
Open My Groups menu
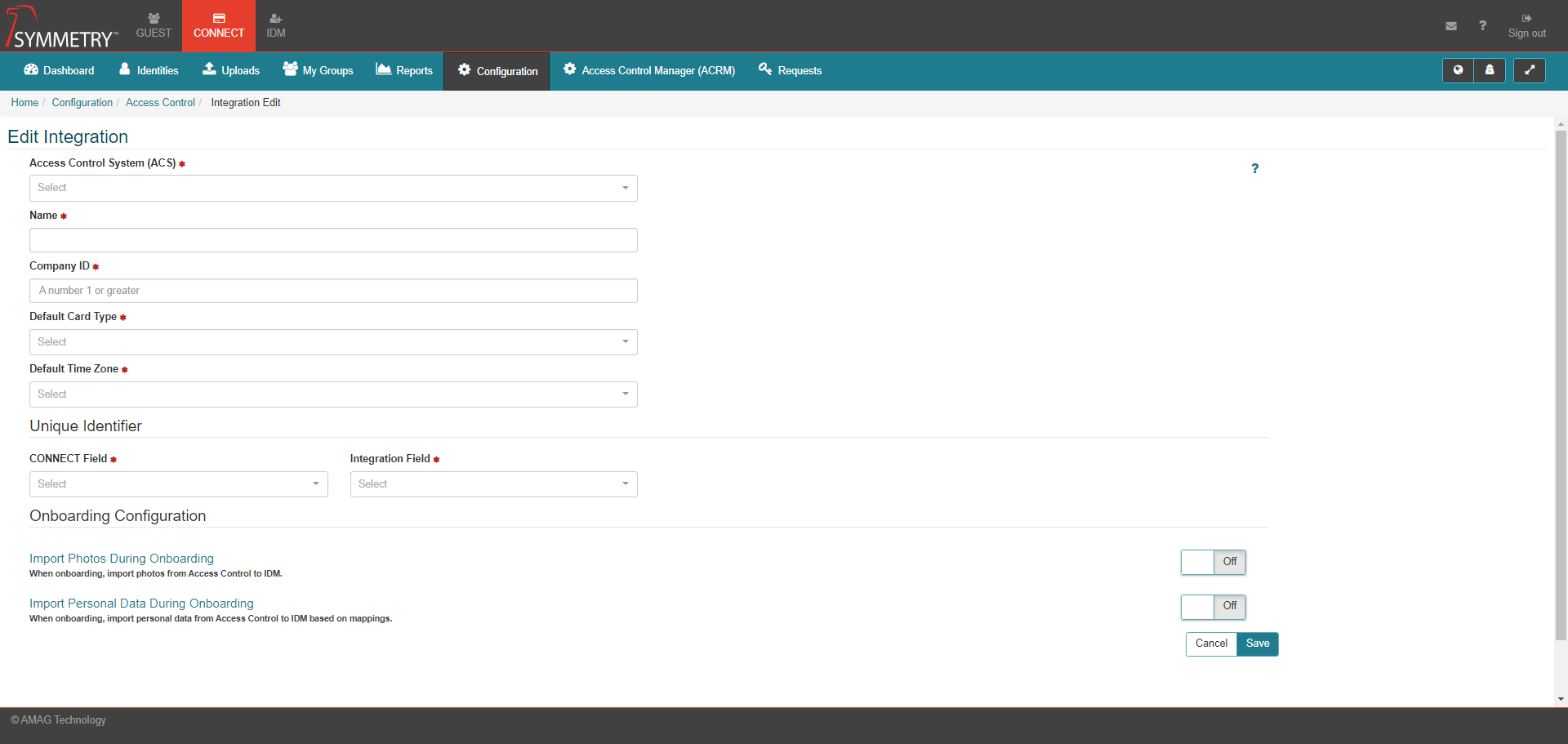[x=318, y=70]
